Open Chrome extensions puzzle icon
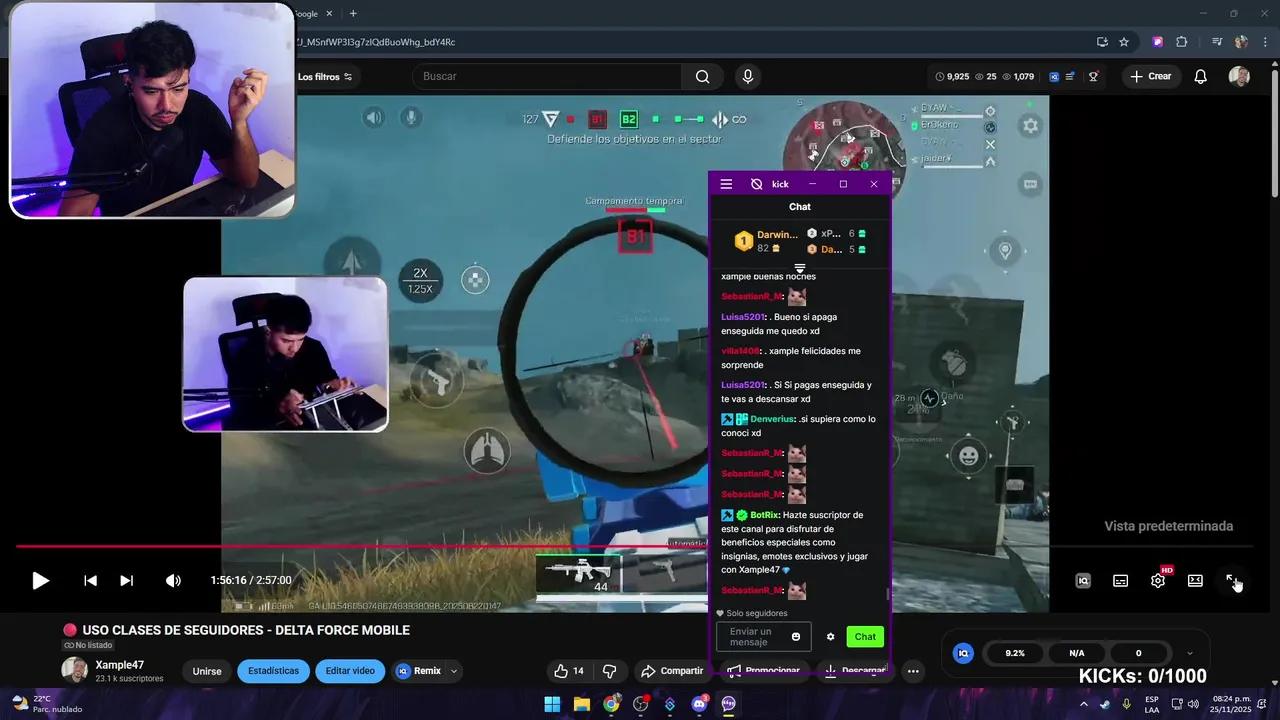 (x=1182, y=42)
